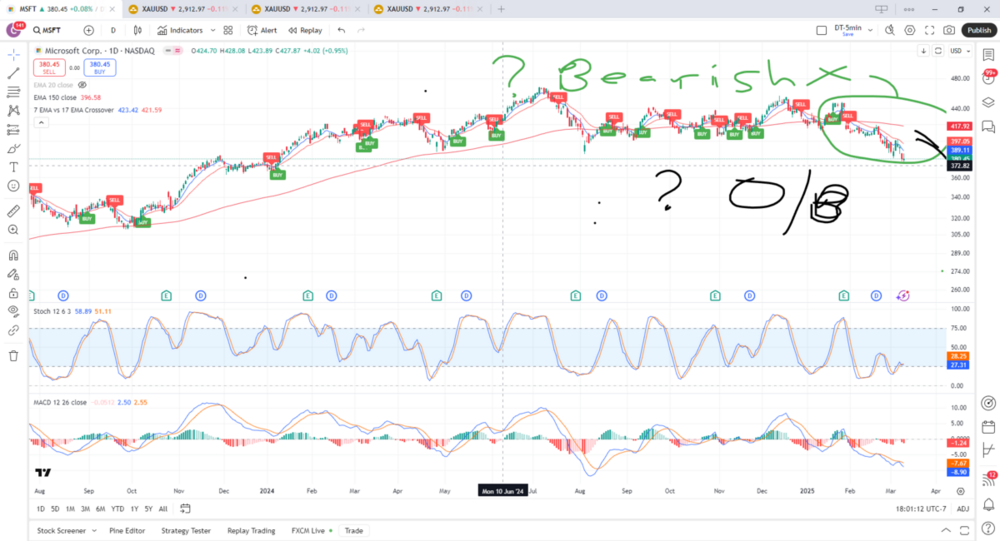Activate the zoom in tool

click(x=13, y=230)
